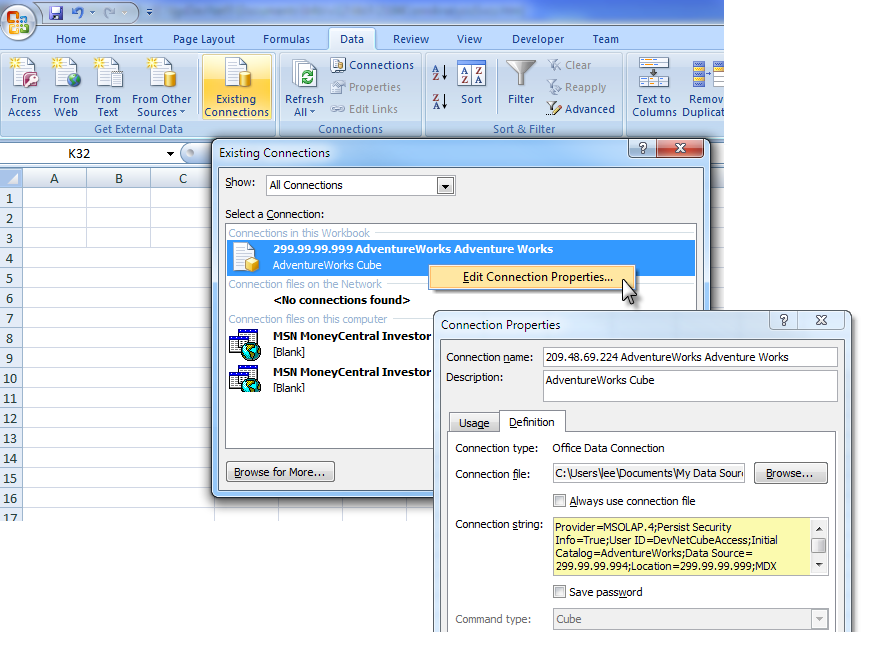
Task: Open the Sort dialog button
Action: pos(472,82)
